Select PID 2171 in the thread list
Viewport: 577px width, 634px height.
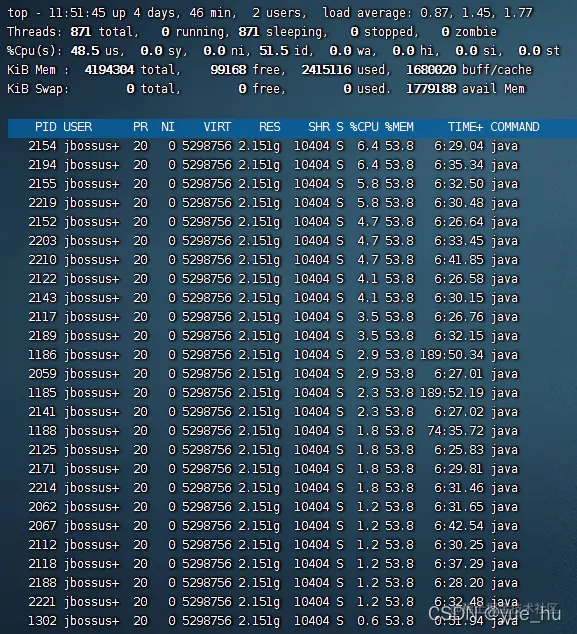42,469
